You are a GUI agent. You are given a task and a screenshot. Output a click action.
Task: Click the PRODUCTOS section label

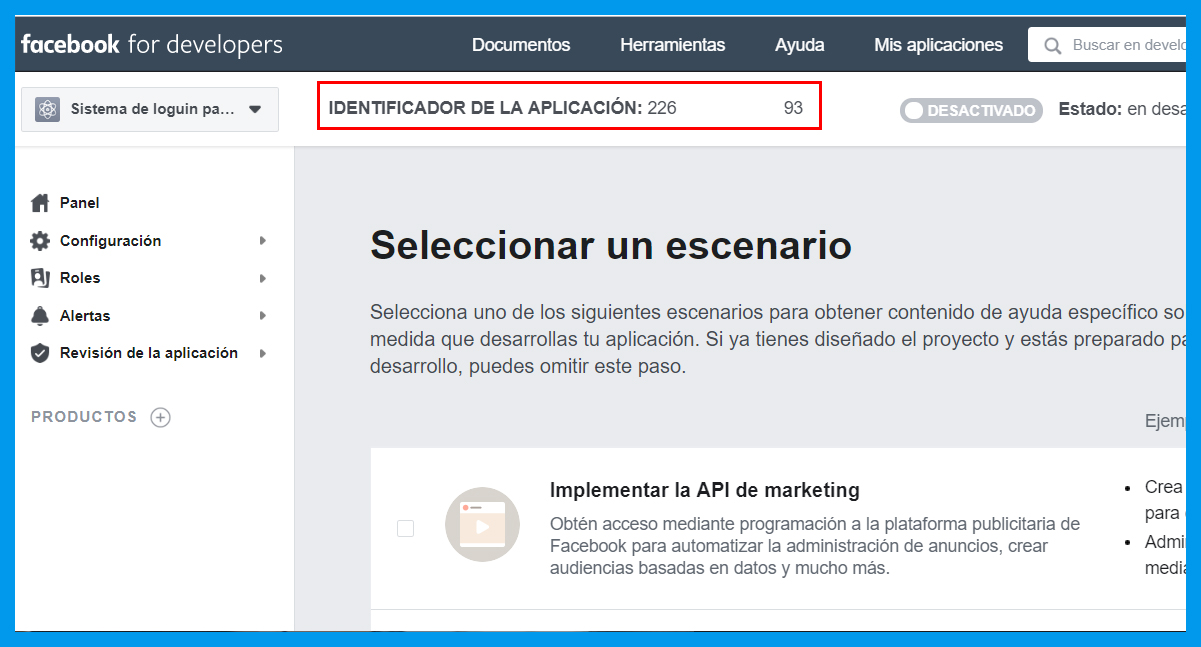tap(84, 417)
